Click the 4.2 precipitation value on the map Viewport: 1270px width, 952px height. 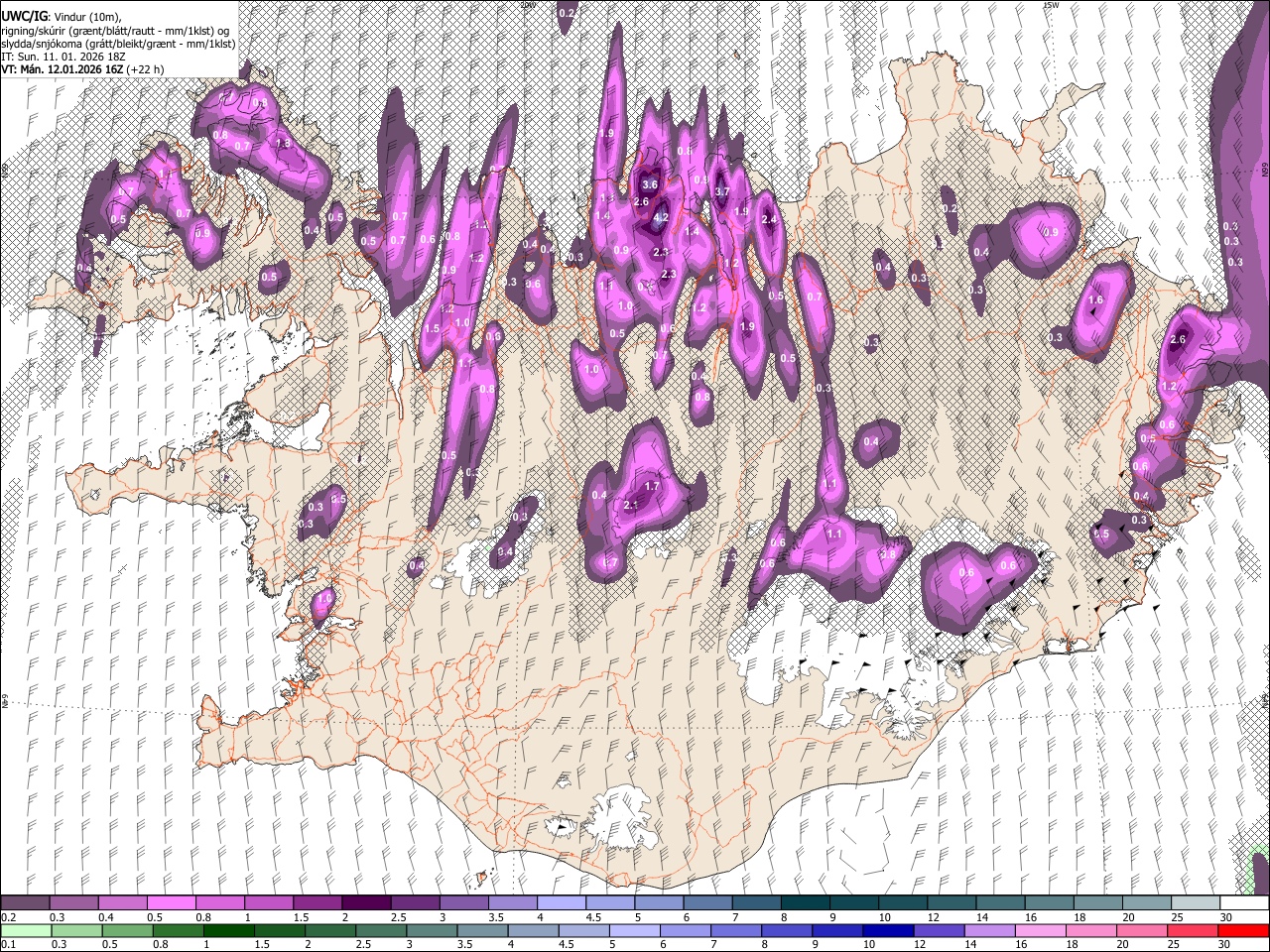click(661, 218)
